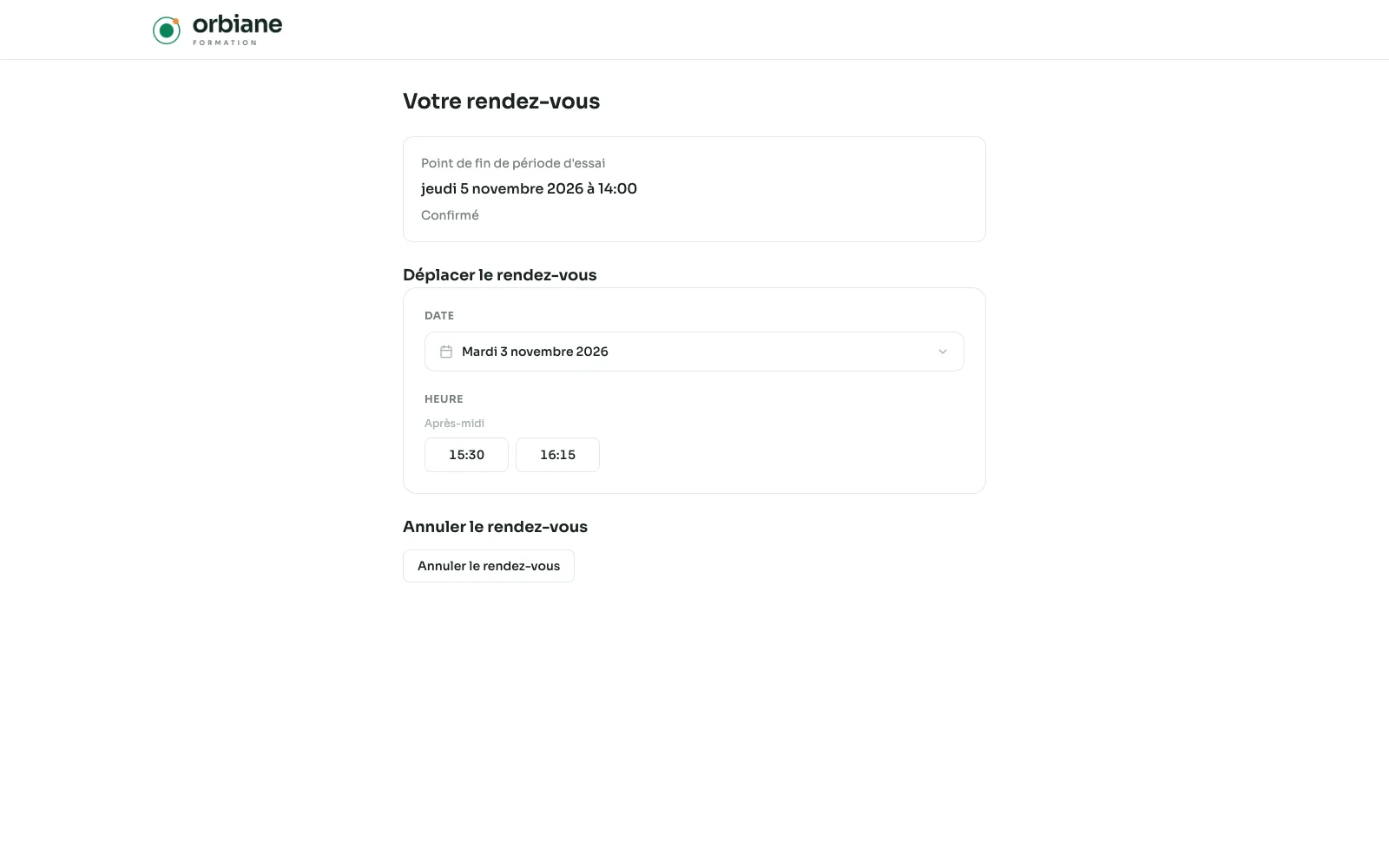Click 'Point de fin de période d'essai' text
1389x868 pixels.
point(513,163)
